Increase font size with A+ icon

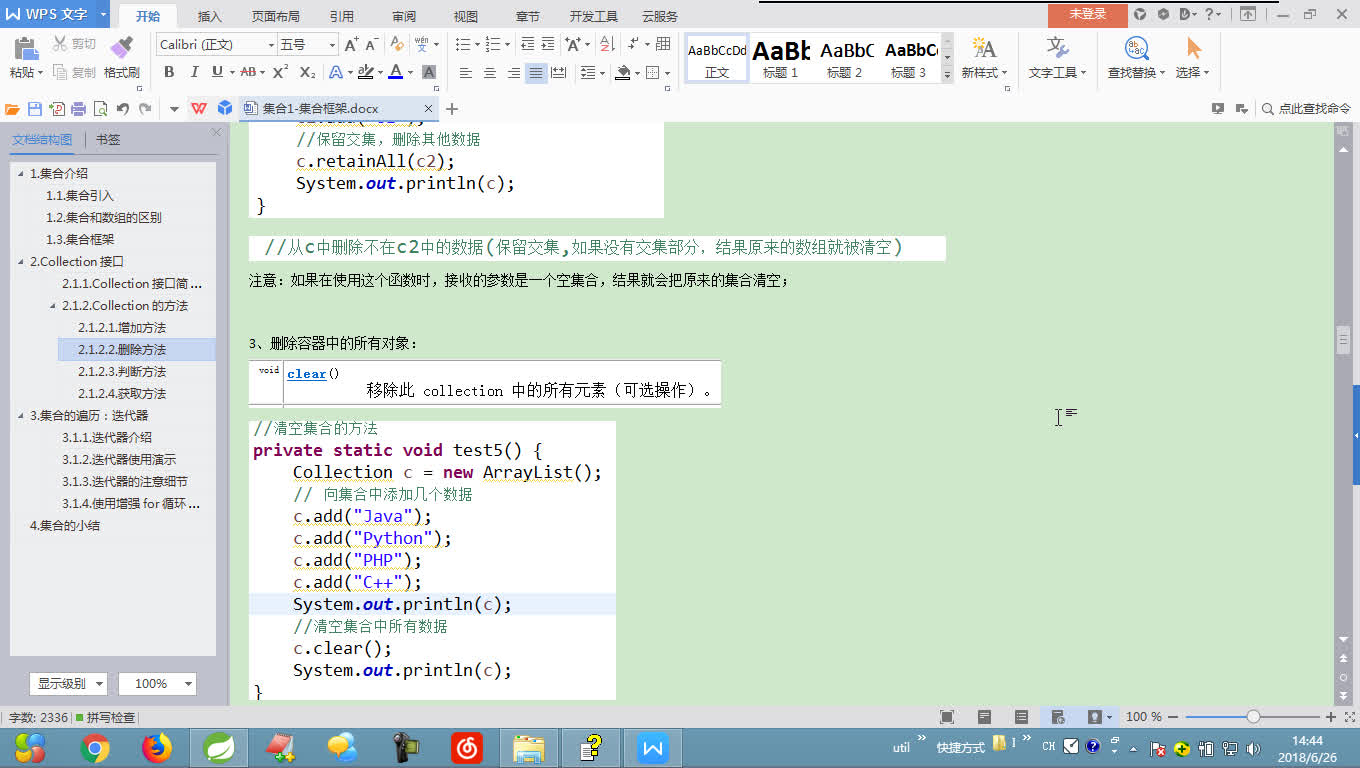click(x=351, y=44)
